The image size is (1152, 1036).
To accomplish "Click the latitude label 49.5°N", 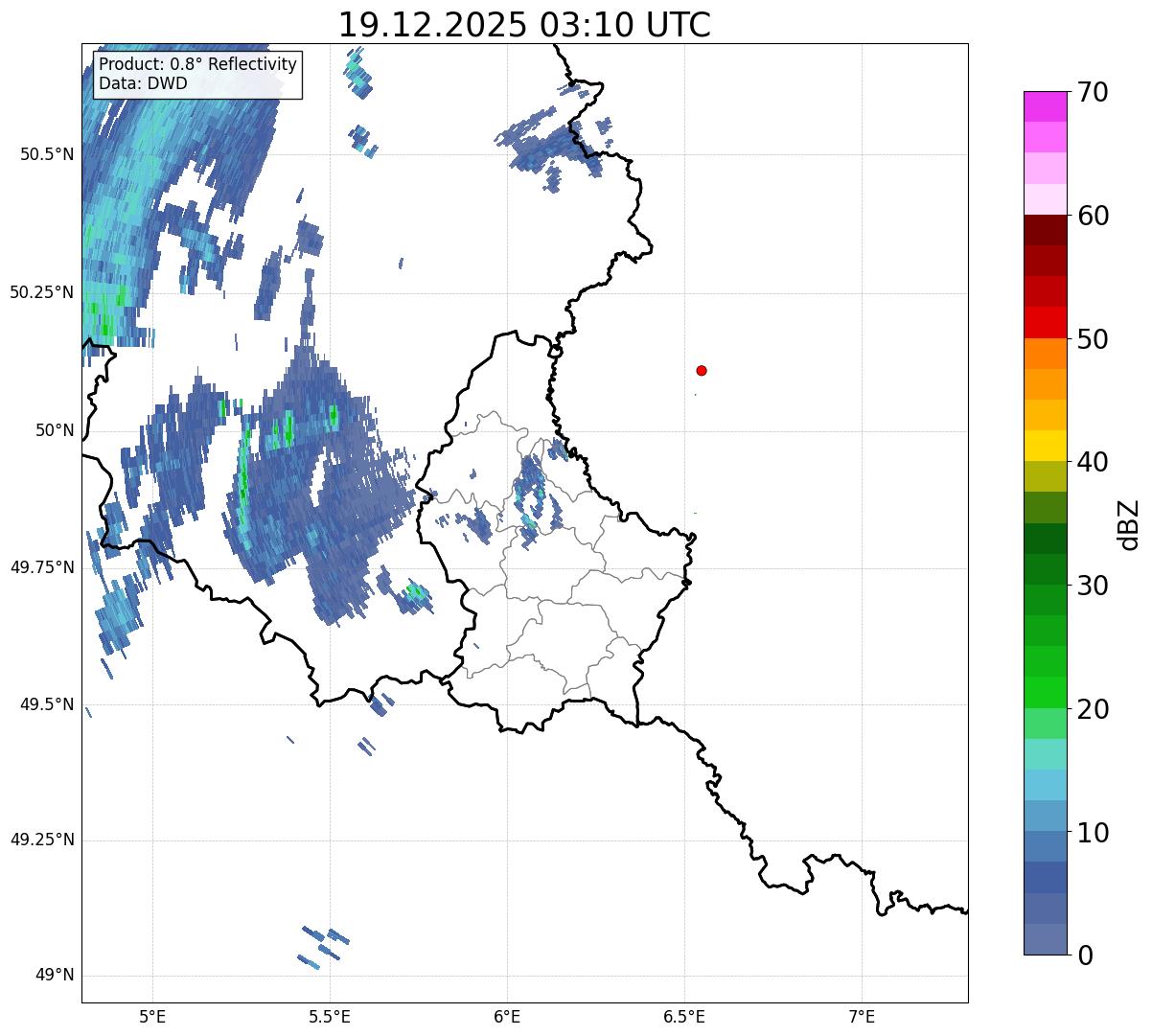I will click(x=47, y=704).
